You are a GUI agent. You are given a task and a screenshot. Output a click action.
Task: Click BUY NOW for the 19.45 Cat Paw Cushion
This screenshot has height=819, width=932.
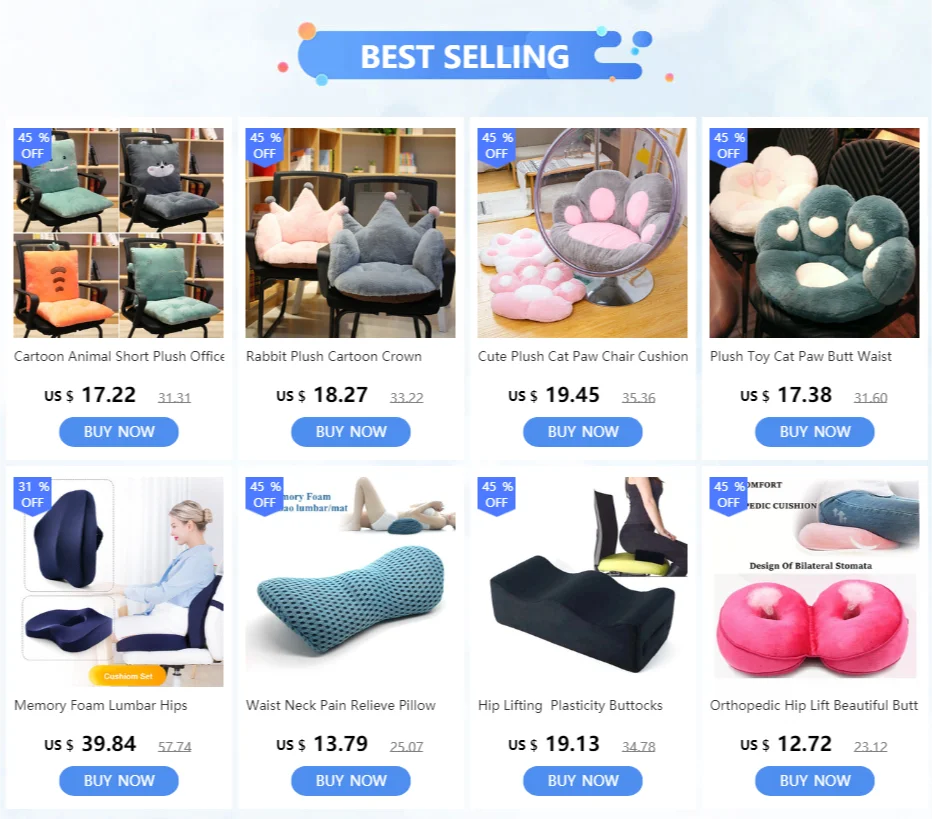[x=582, y=431]
